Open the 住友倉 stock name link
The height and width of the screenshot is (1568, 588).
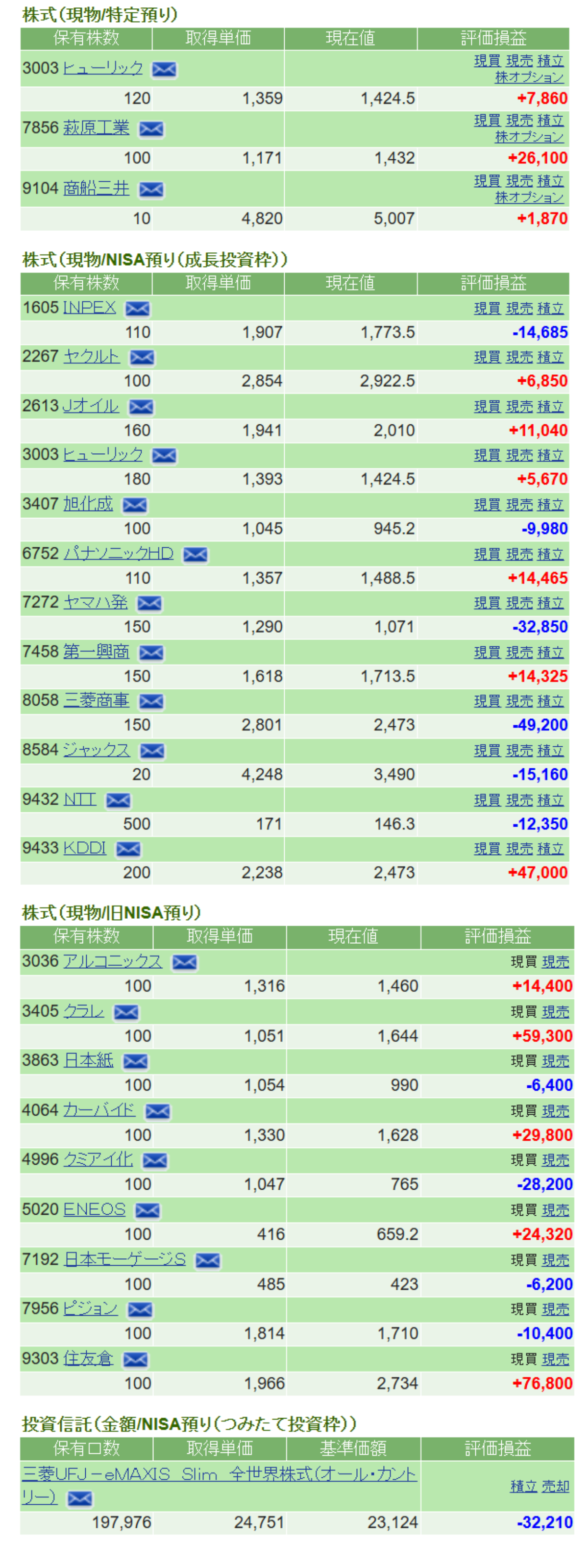tap(88, 1359)
